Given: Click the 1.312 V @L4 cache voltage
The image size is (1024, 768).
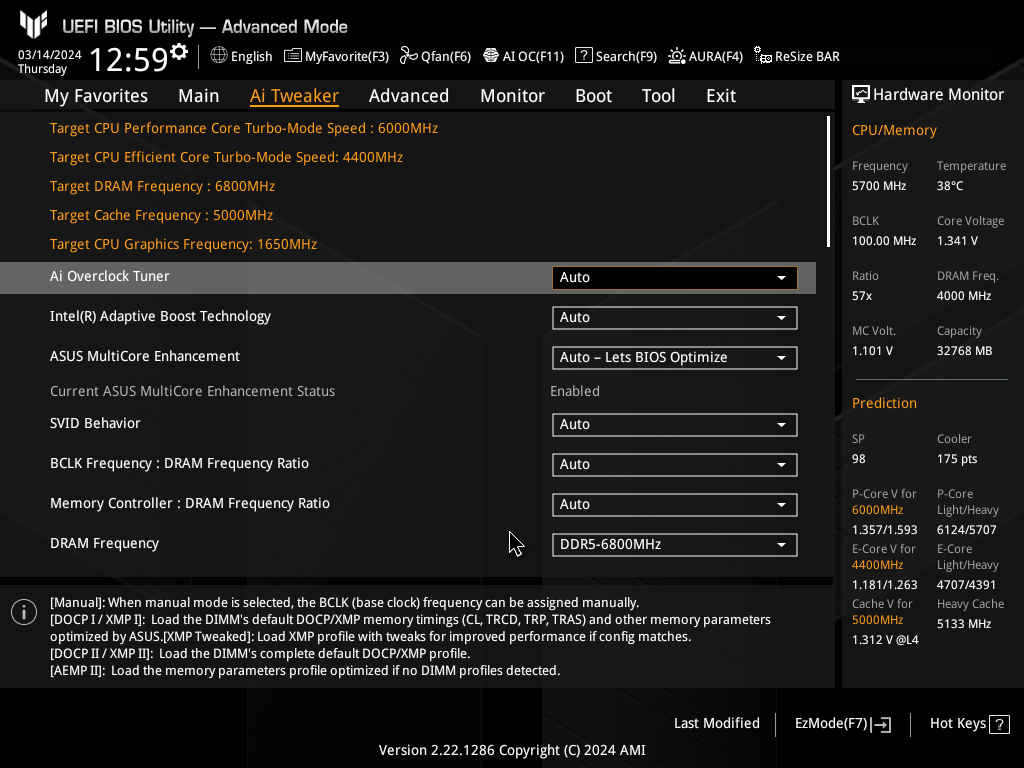Looking at the screenshot, I should (885, 640).
